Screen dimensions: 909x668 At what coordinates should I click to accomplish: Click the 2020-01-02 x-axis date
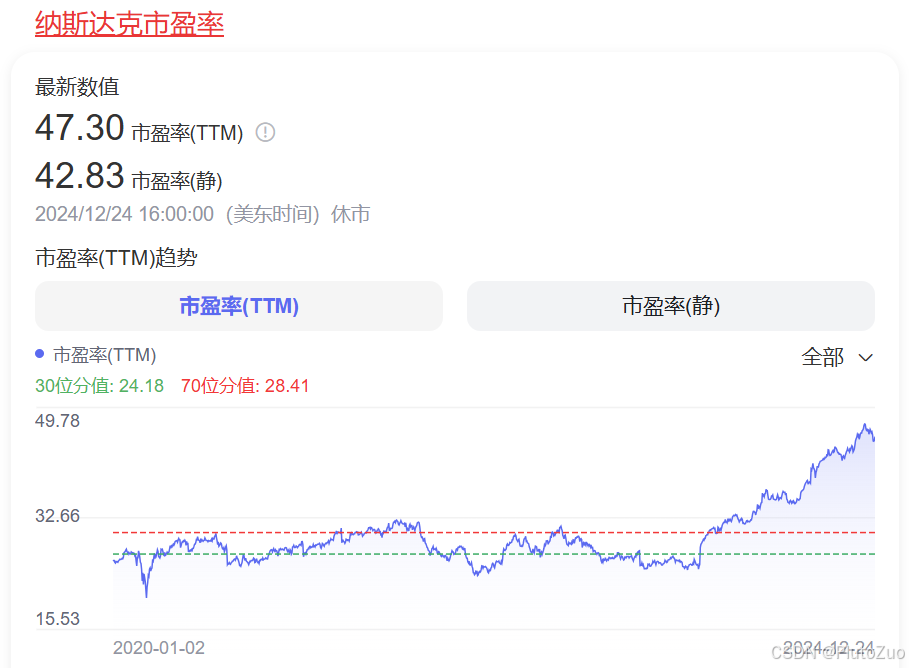pyautogui.click(x=159, y=648)
